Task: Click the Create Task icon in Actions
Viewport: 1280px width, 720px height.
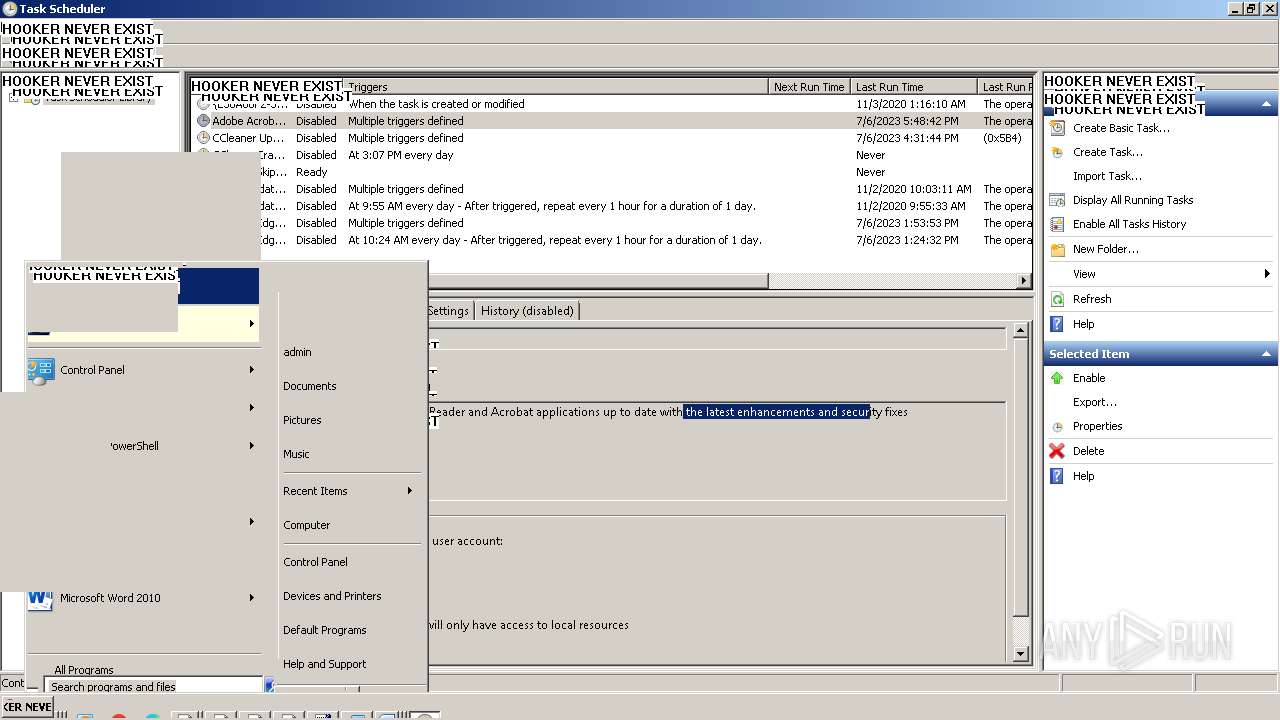Action: click(1057, 152)
